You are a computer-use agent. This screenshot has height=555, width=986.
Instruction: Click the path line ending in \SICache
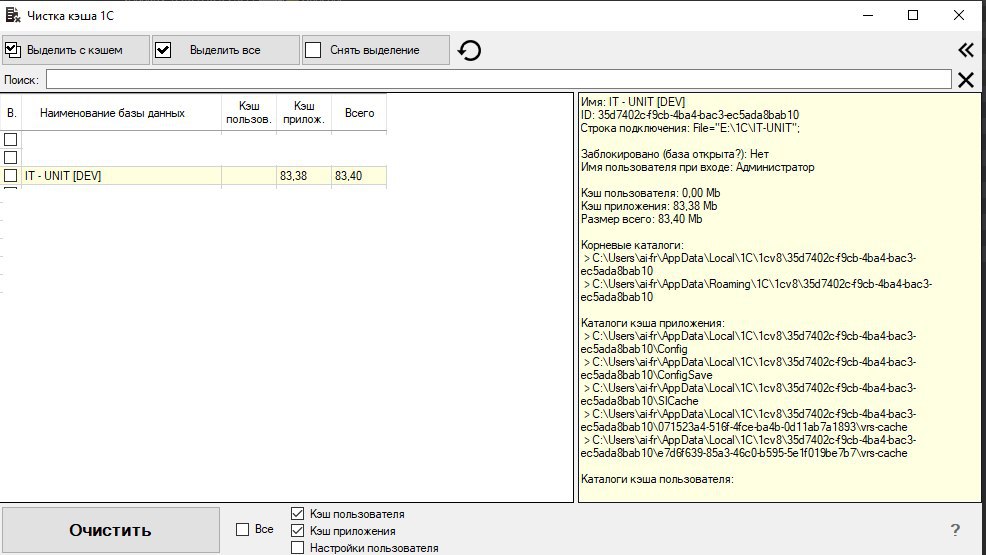[x=748, y=394]
